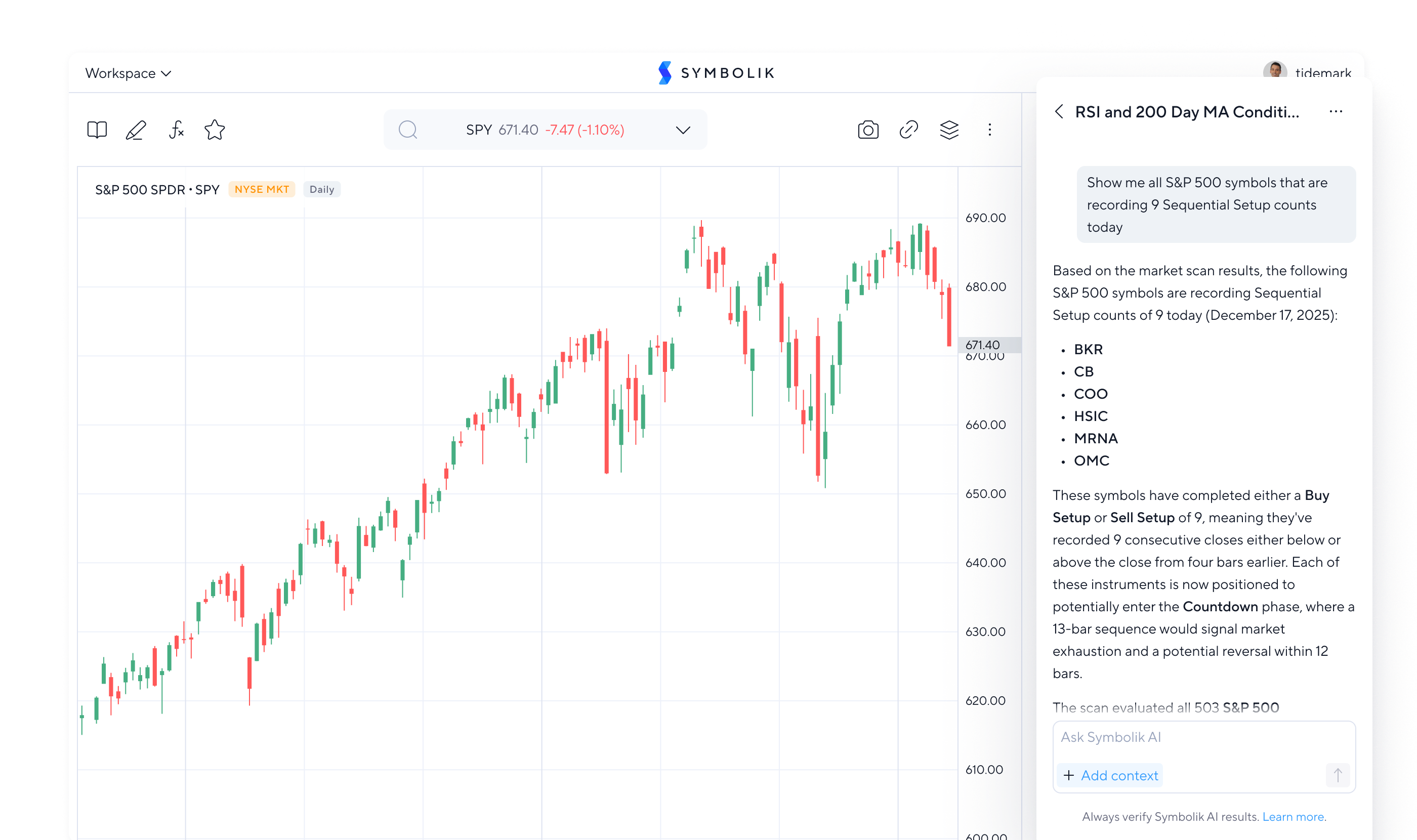Go back using the chat panel arrow
This screenshot has height=840, width=1417.
(1059, 111)
